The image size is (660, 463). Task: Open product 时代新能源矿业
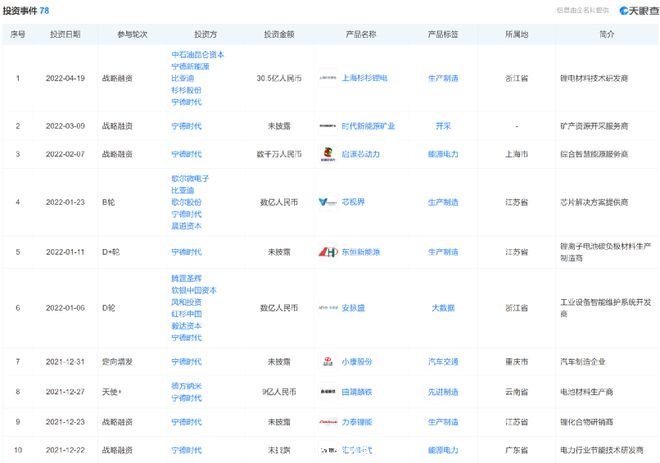[x=368, y=126]
